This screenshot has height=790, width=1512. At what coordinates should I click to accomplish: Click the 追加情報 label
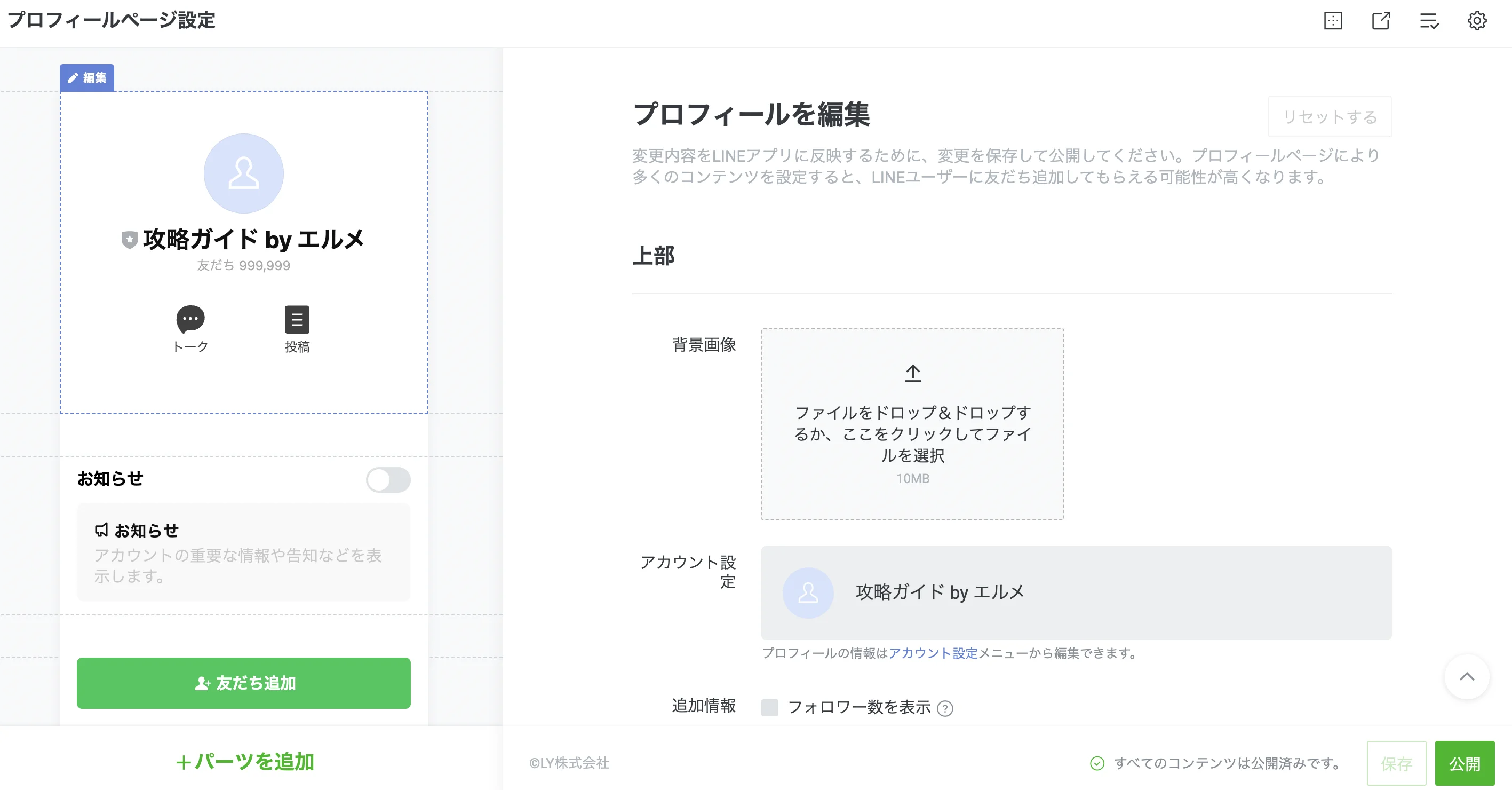pyautogui.click(x=704, y=706)
